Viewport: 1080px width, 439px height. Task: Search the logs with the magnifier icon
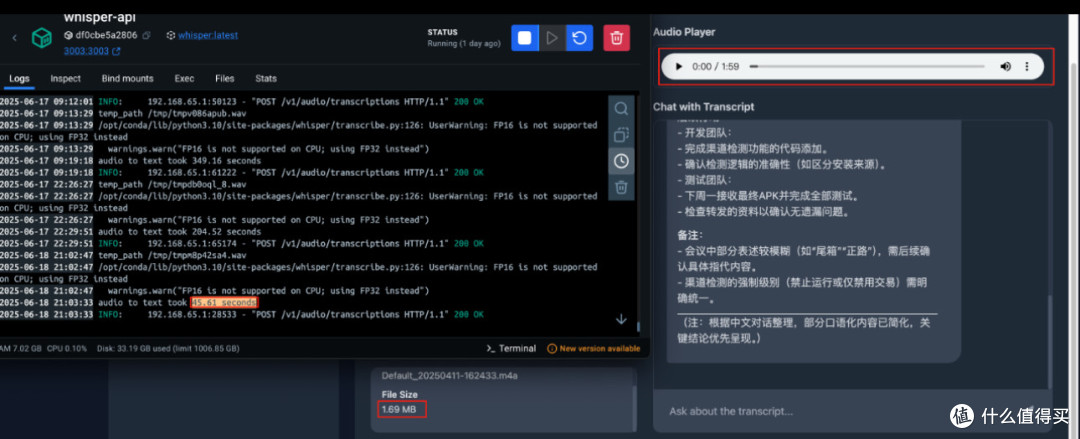click(x=621, y=109)
